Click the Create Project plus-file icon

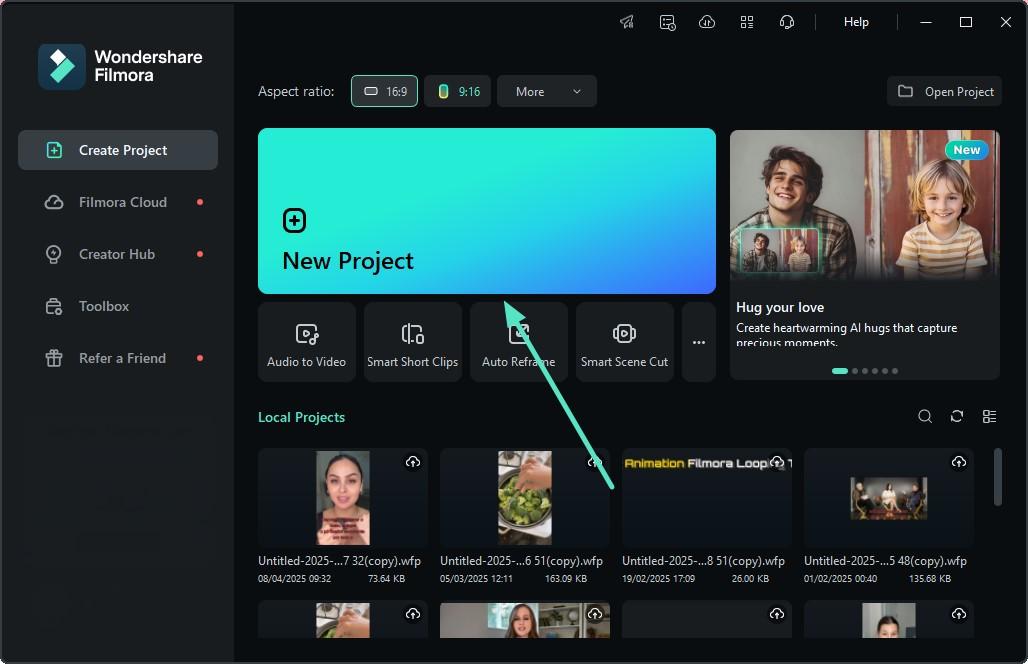(x=54, y=150)
